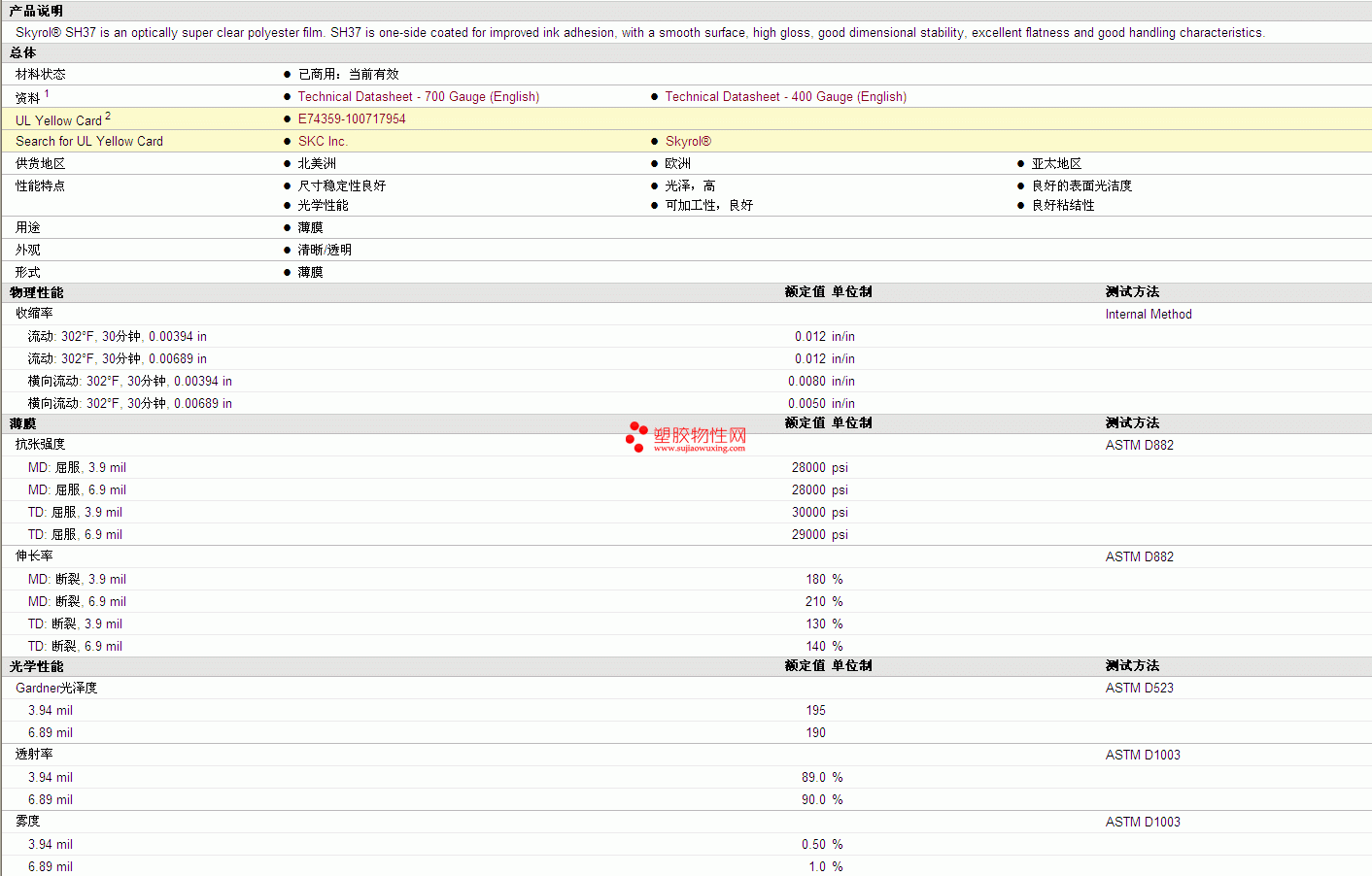Click the 光泽，高 feature
The width and height of the screenshot is (1372, 876).
[x=690, y=185]
